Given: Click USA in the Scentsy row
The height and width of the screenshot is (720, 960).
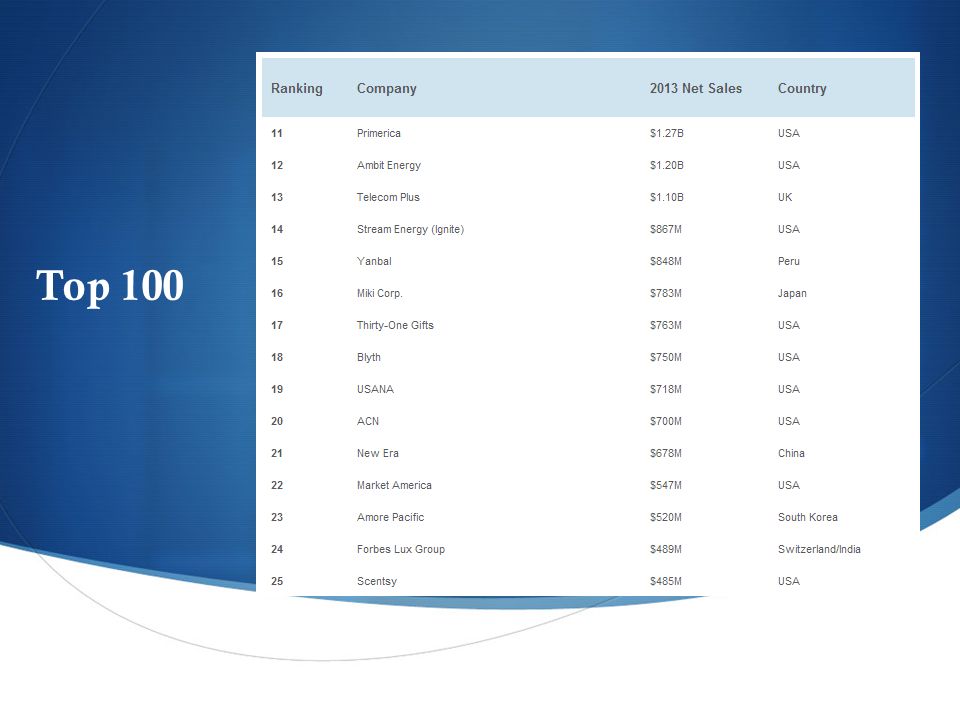Looking at the screenshot, I should pyautogui.click(x=789, y=582).
